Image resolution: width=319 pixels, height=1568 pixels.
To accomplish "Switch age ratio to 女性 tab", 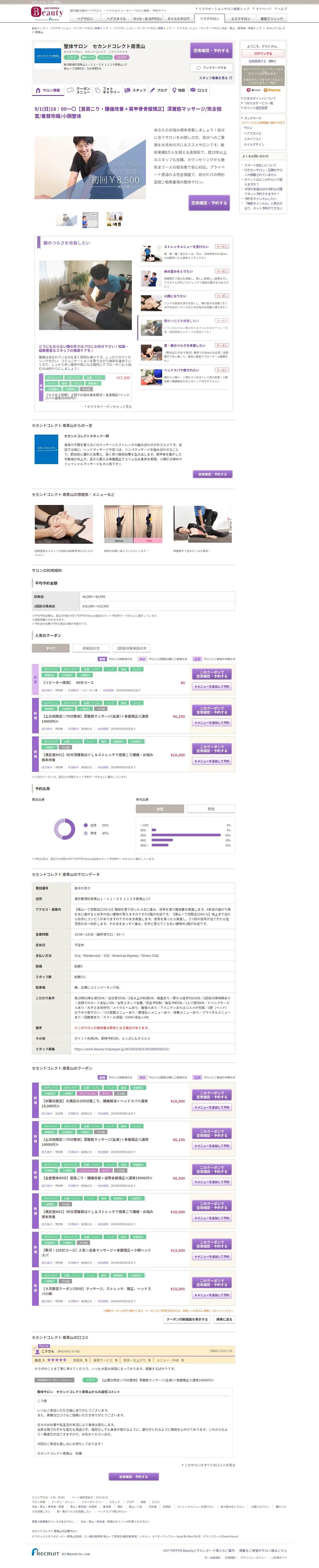I will tap(160, 809).
